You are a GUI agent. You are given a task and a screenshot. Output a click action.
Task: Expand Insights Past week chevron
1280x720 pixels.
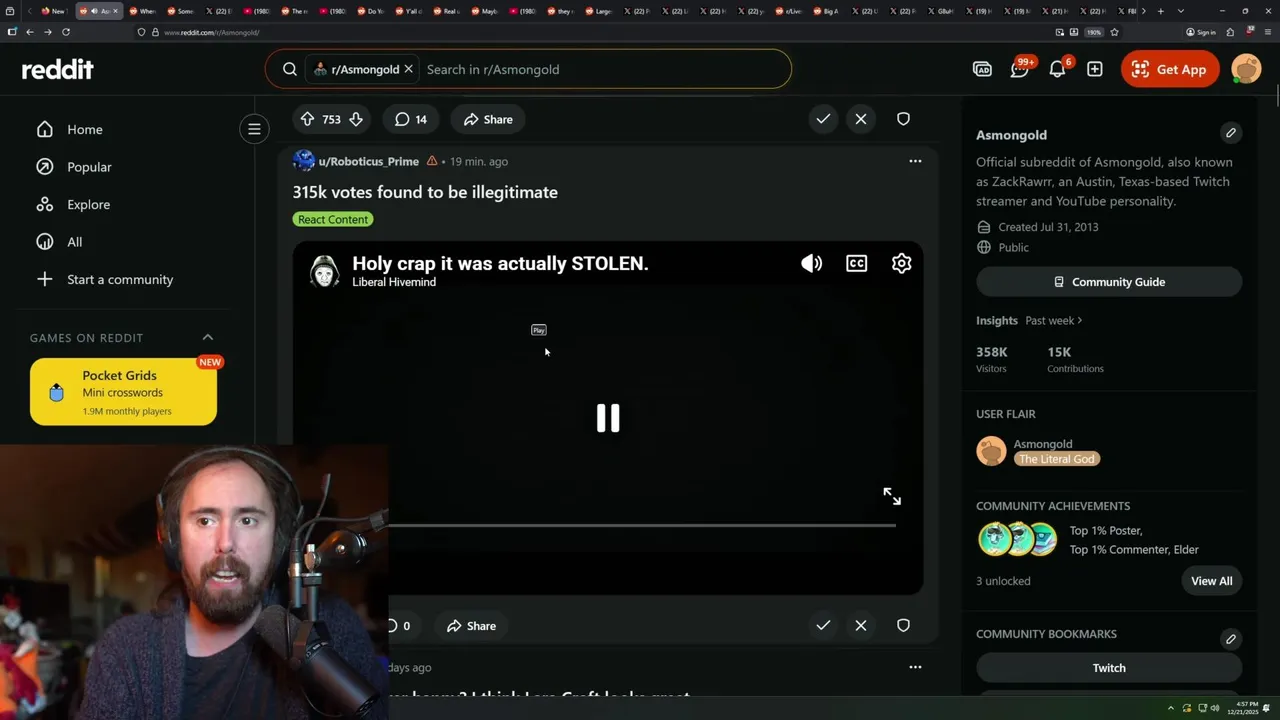click(x=1080, y=321)
